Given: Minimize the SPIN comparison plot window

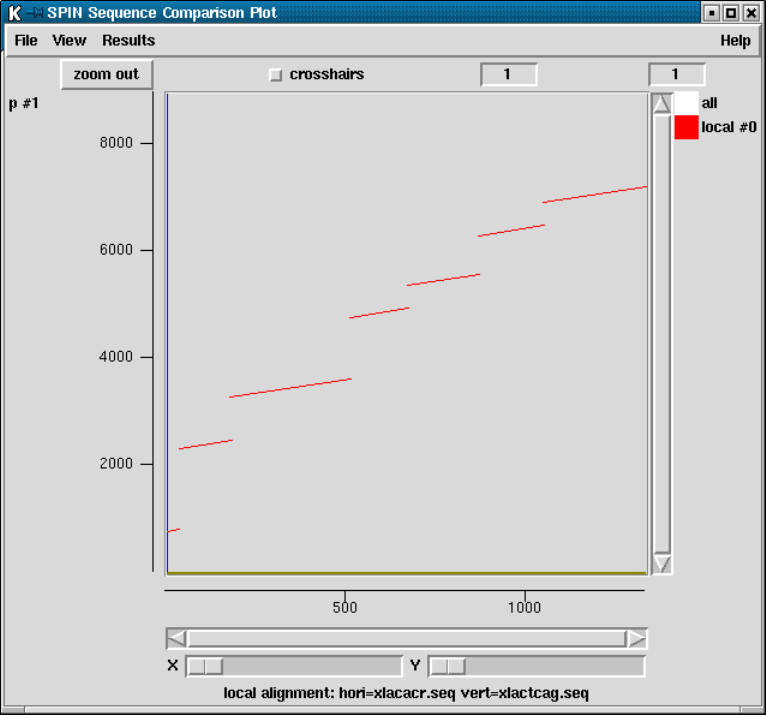Looking at the screenshot, I should click(712, 13).
